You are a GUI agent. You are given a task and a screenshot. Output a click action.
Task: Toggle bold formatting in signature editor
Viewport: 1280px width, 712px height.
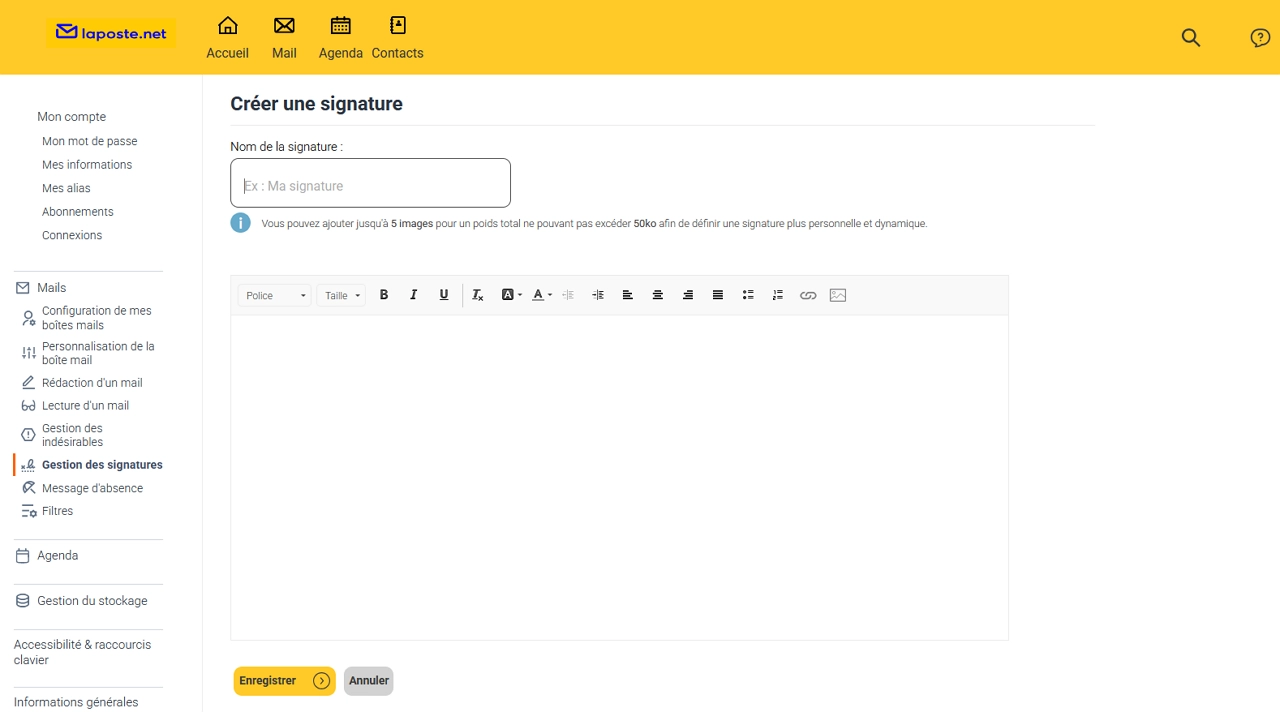coord(384,295)
